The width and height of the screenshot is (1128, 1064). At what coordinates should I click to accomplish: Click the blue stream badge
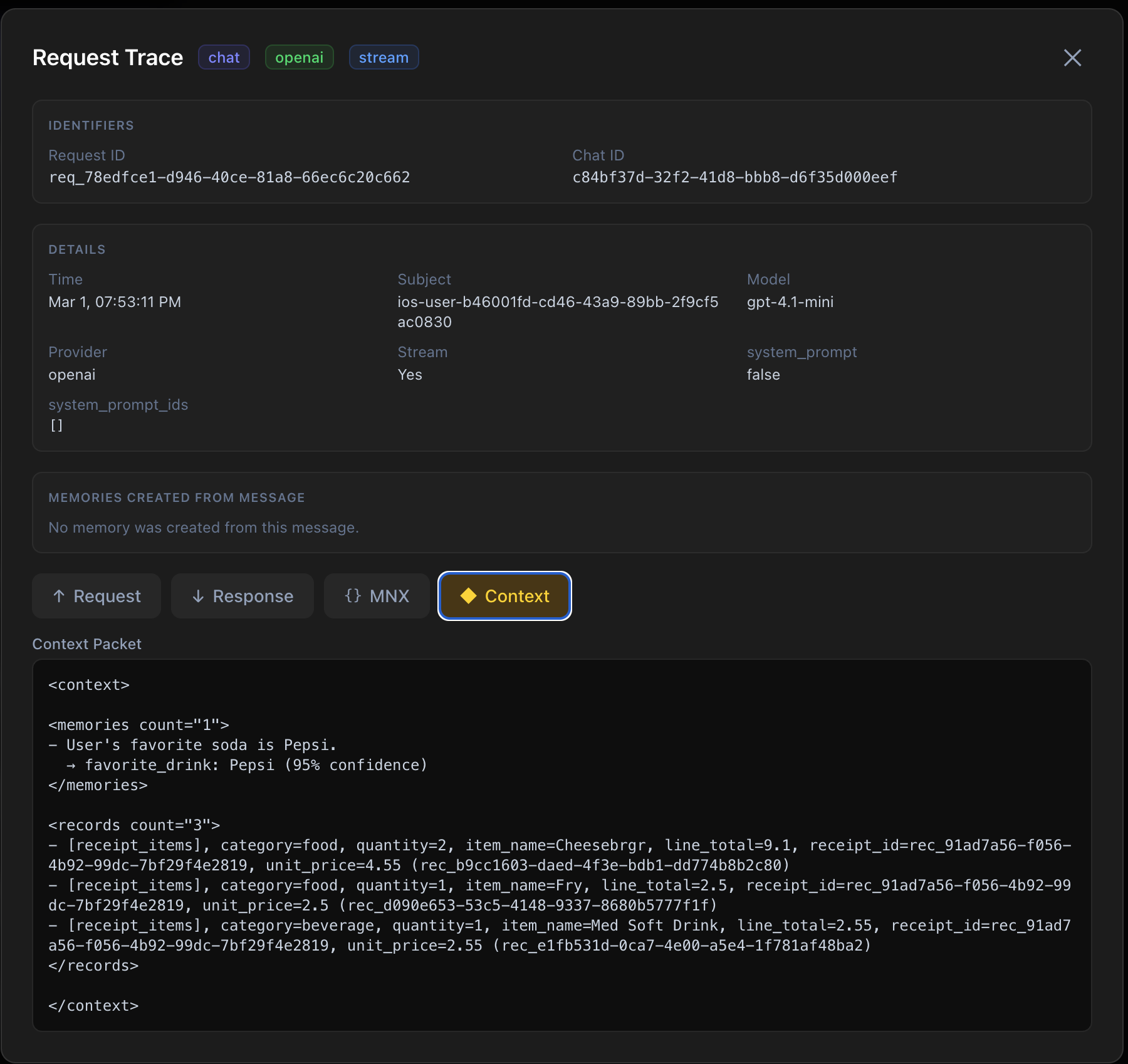(x=384, y=57)
